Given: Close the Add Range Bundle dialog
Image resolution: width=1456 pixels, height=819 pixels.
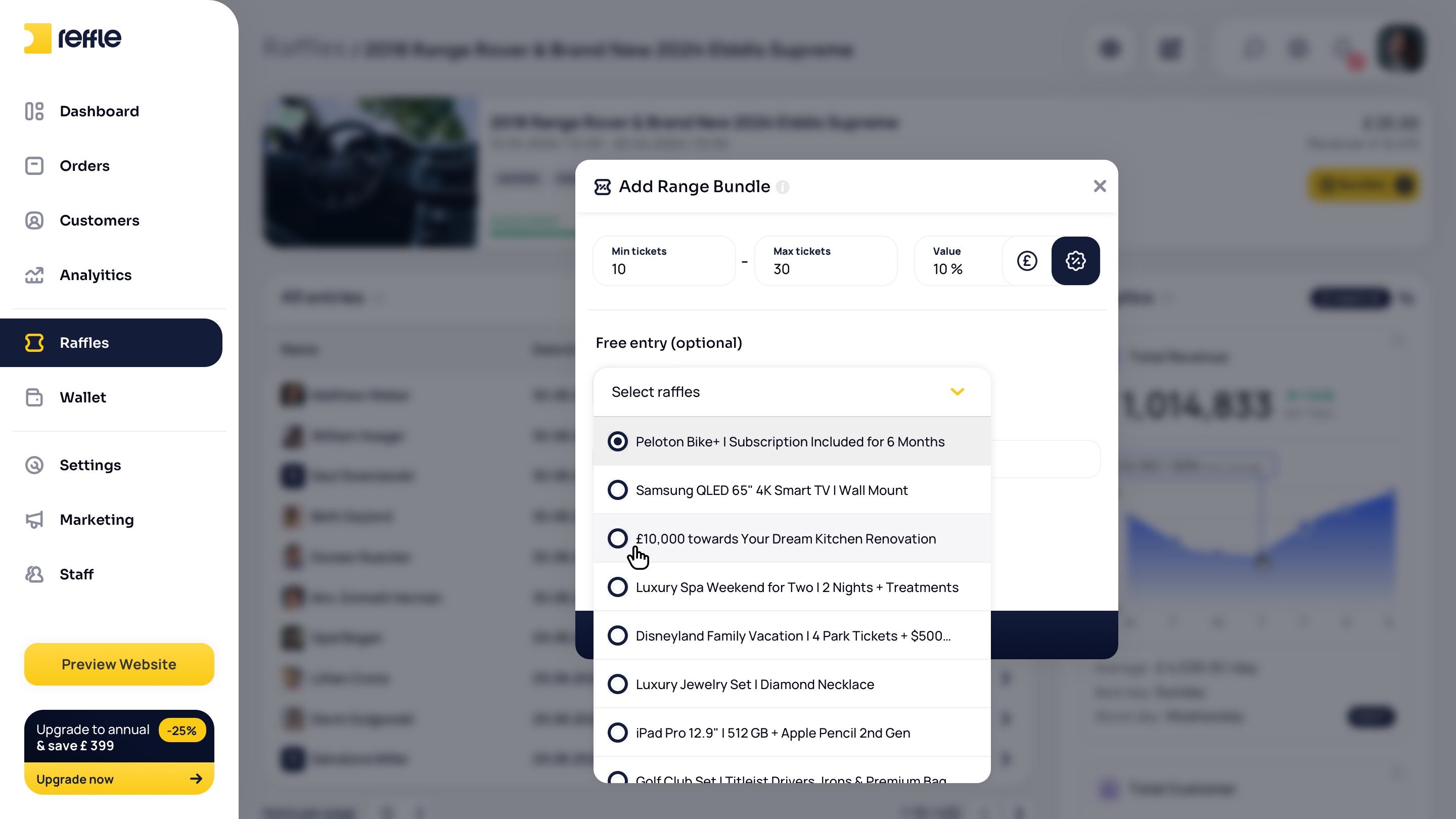Looking at the screenshot, I should click(1100, 186).
